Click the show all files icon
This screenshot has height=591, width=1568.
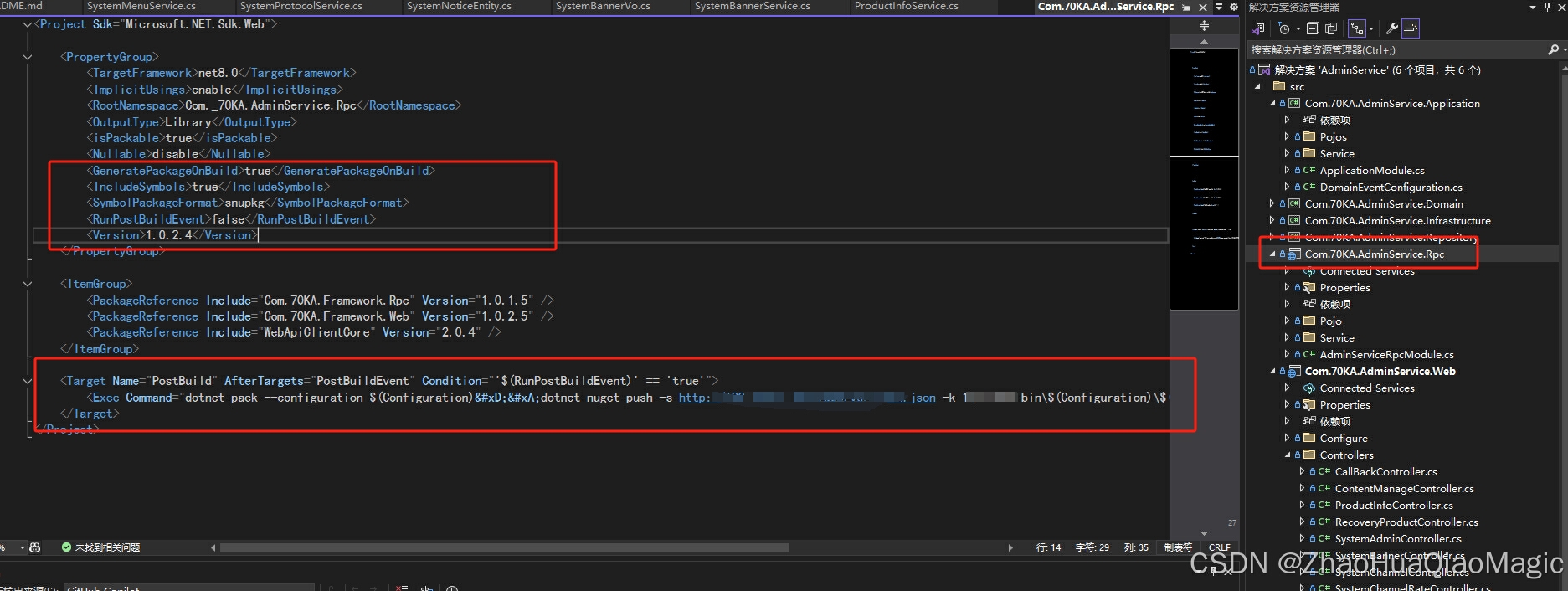pos(1331,28)
